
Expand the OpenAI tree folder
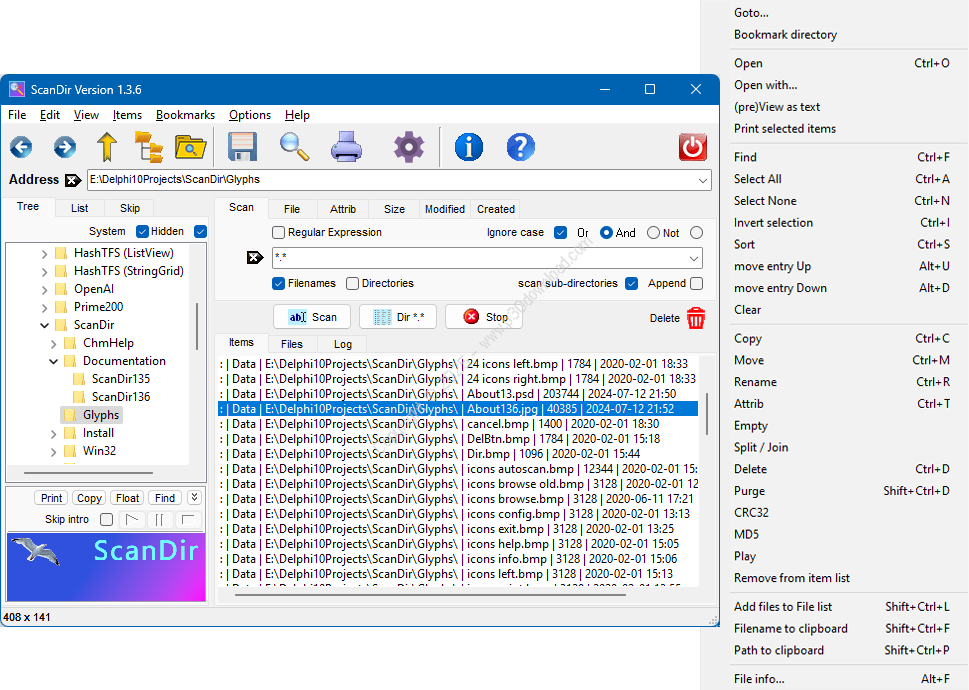click(x=44, y=289)
